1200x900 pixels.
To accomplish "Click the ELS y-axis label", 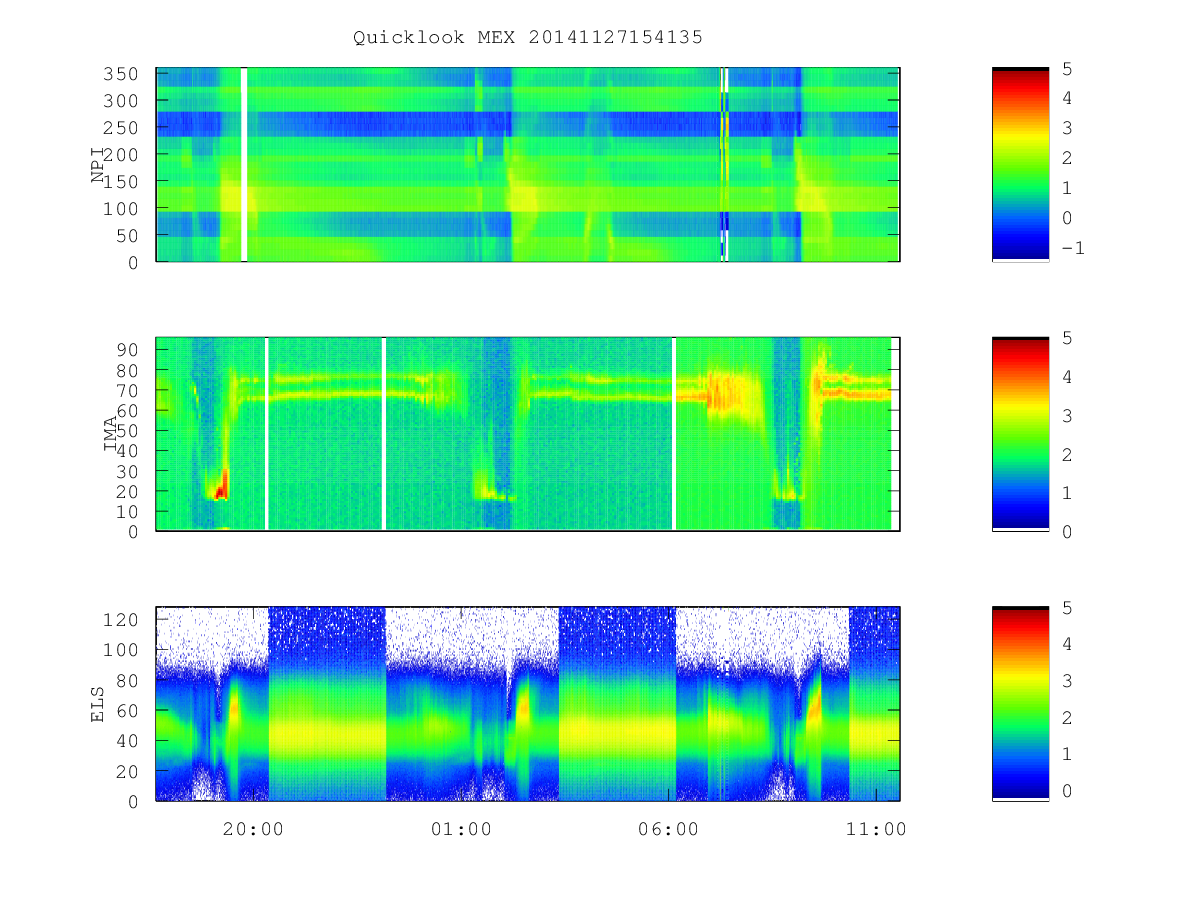I will click(98, 704).
